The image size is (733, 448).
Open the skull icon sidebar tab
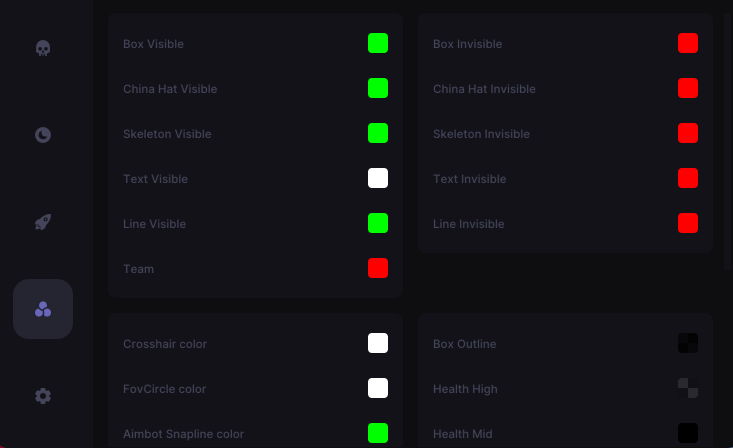(43, 48)
